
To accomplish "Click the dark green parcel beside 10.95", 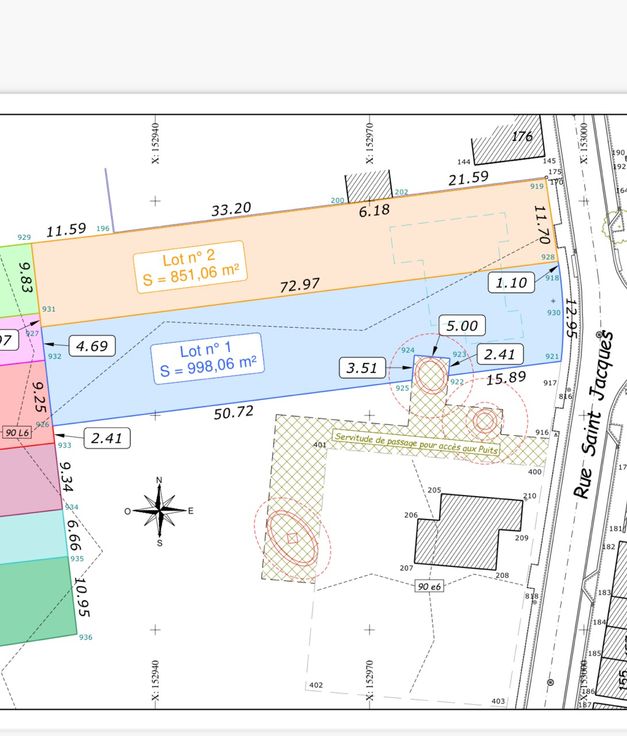I will 35,600.
